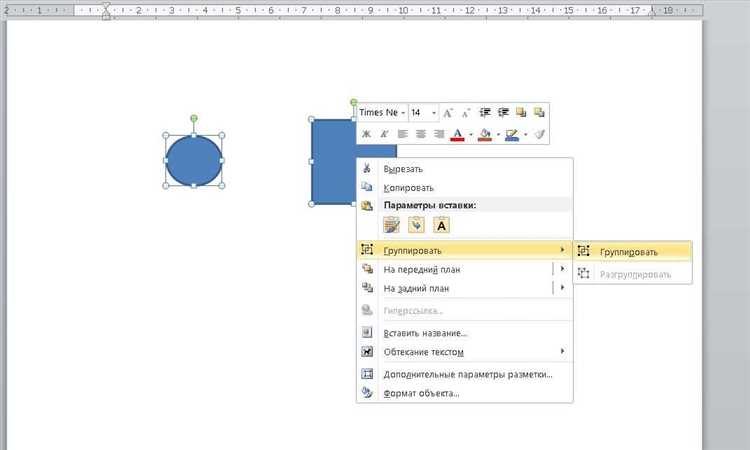This screenshot has width=750, height=450.
Task: Click the group icon beside the Группировать context entry
Action: [x=367, y=249]
